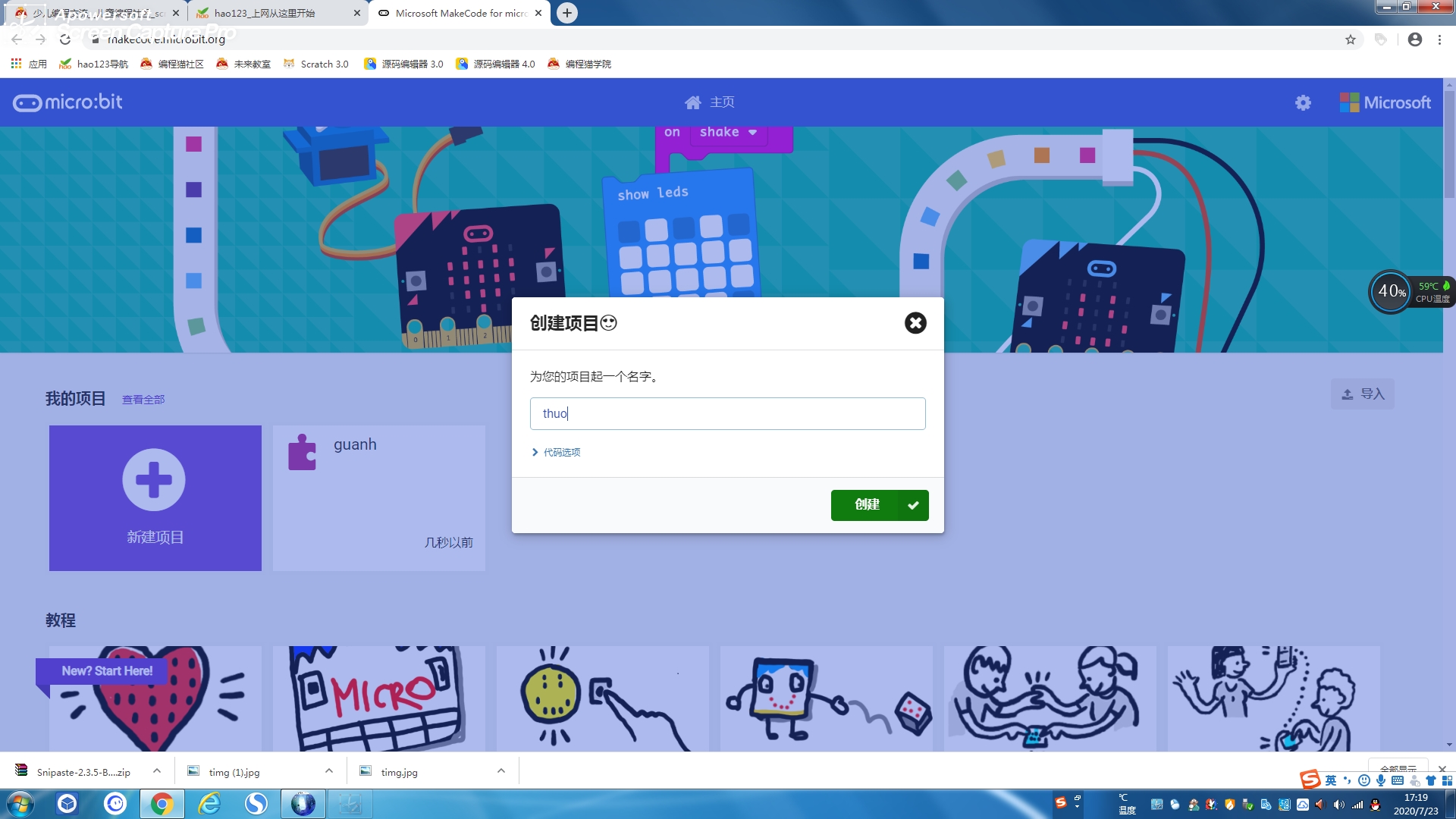
Task: Open a new browser tab with plus button
Action: coord(566,13)
